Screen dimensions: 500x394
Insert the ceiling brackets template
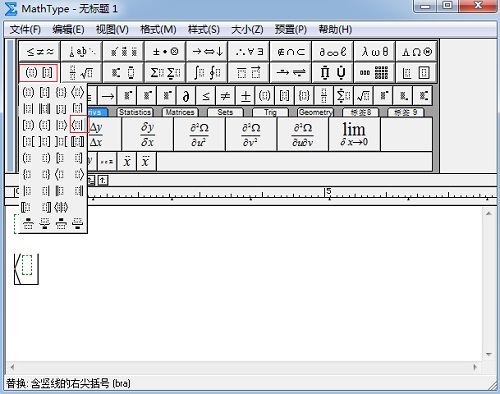pos(78,108)
